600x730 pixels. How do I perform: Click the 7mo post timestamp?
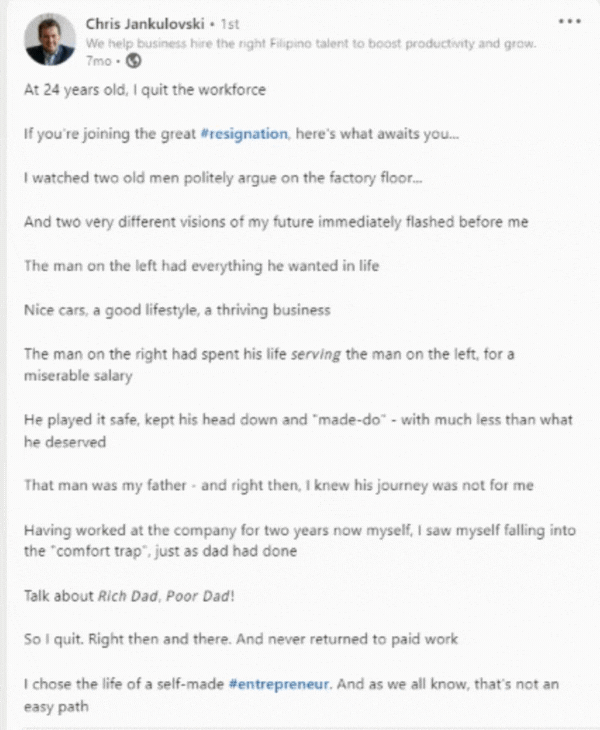(x=97, y=60)
